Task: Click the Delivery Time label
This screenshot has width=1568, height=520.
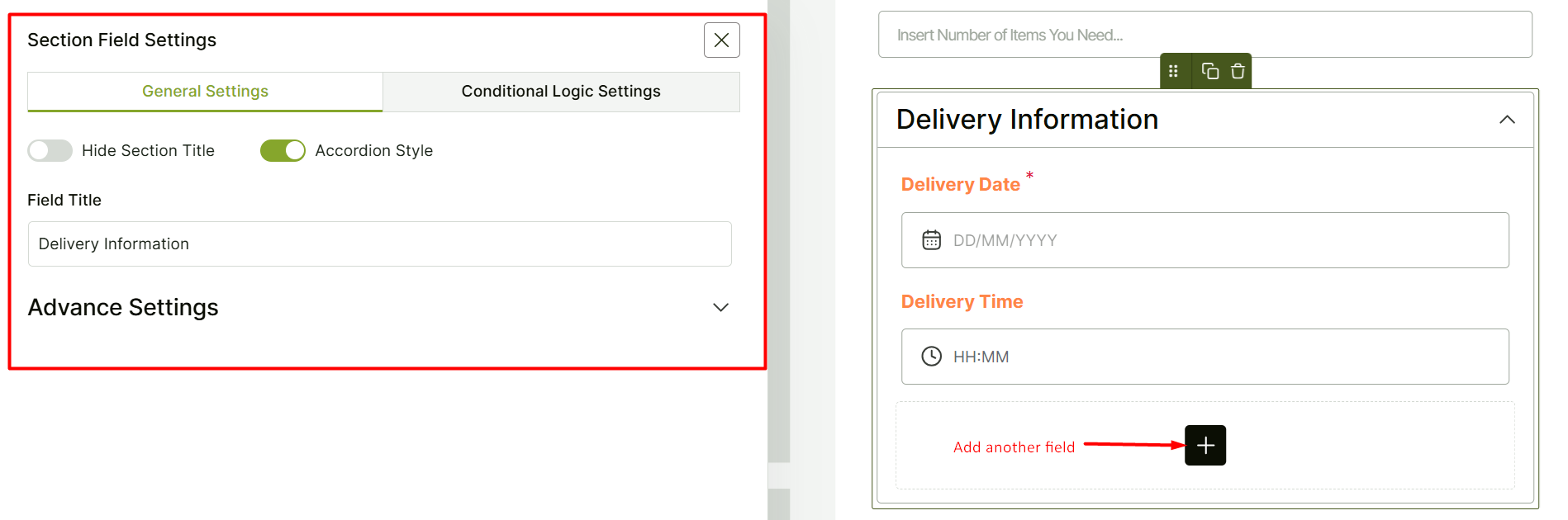Action: [x=962, y=302]
